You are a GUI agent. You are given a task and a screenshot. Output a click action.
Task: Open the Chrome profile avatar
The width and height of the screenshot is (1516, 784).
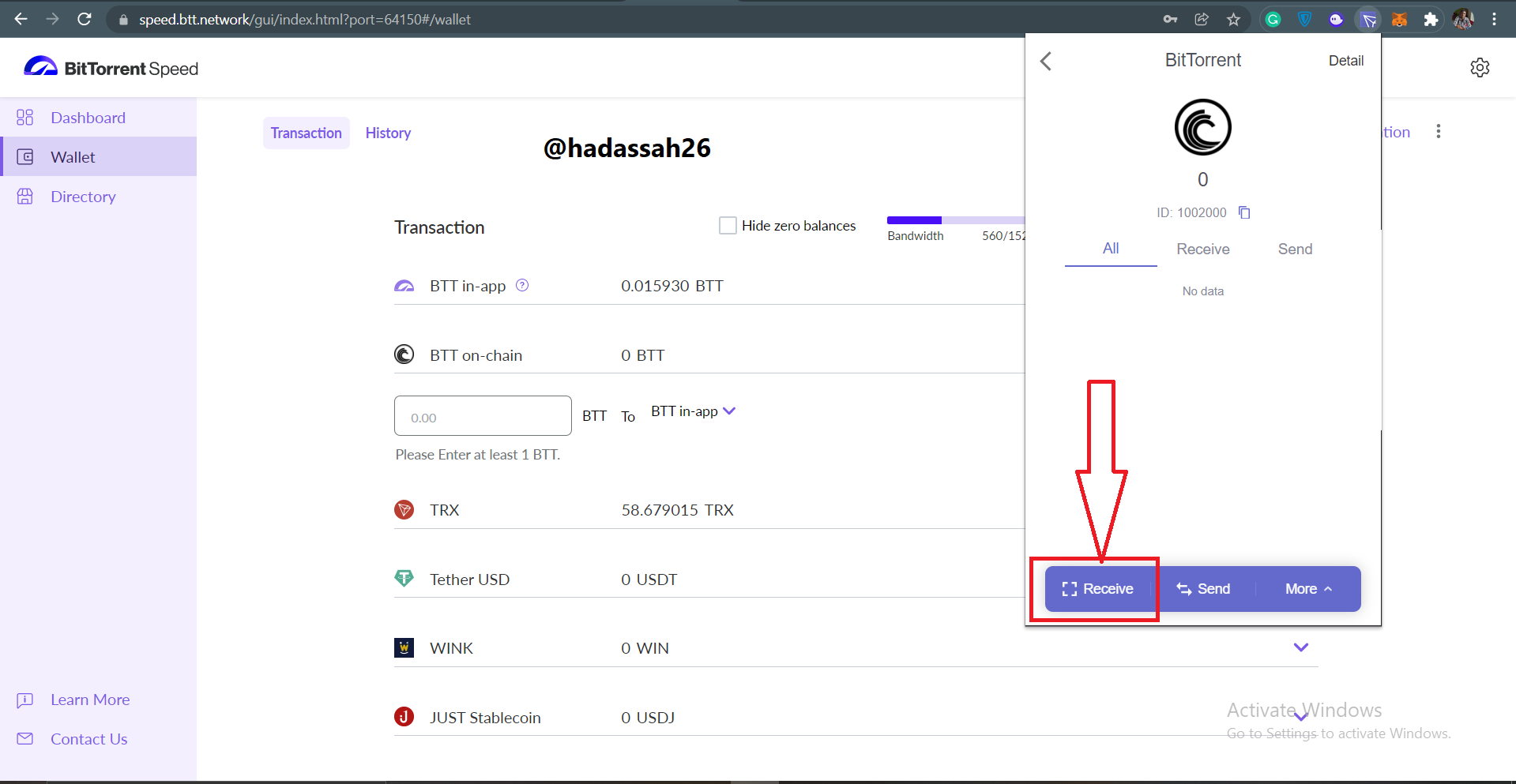pos(1463,19)
